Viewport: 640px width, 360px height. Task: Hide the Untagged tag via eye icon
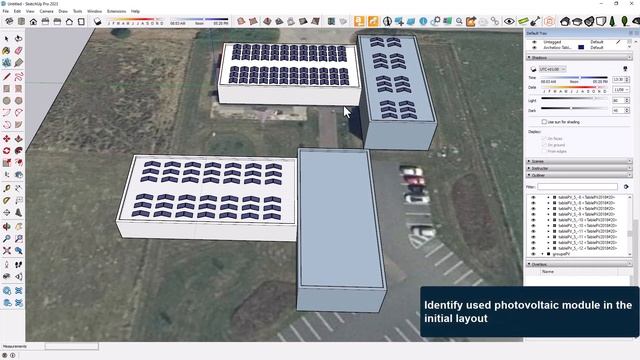[534, 42]
